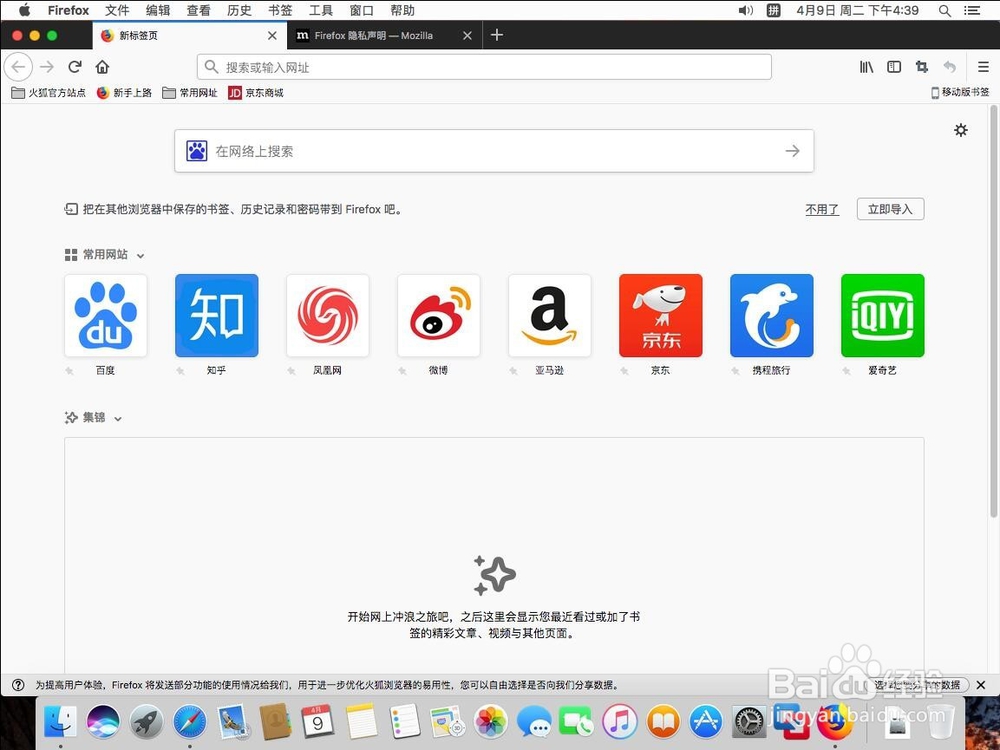This screenshot has width=1000, height=750.
Task: Close the data sharing notification bar
Action: point(981,685)
